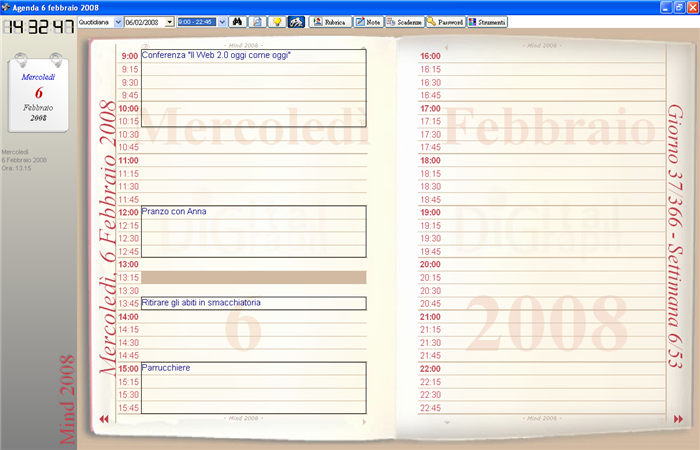700x450 pixels.
Task: Click the 14:45 time slot label
Action: point(128,356)
